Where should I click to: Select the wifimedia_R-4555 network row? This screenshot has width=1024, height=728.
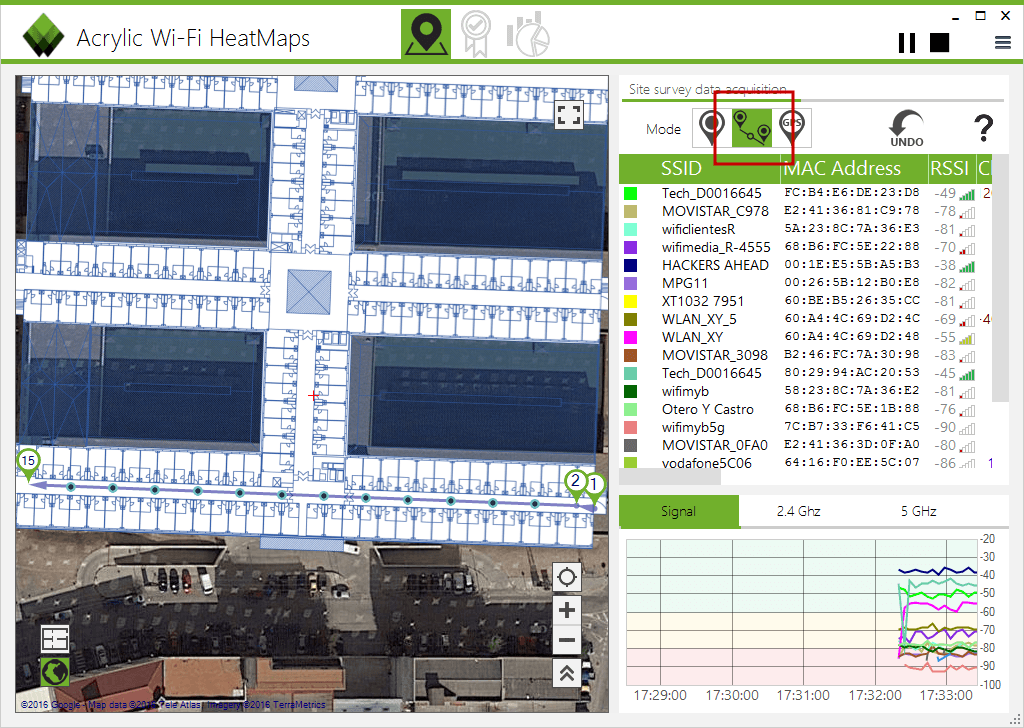point(805,247)
